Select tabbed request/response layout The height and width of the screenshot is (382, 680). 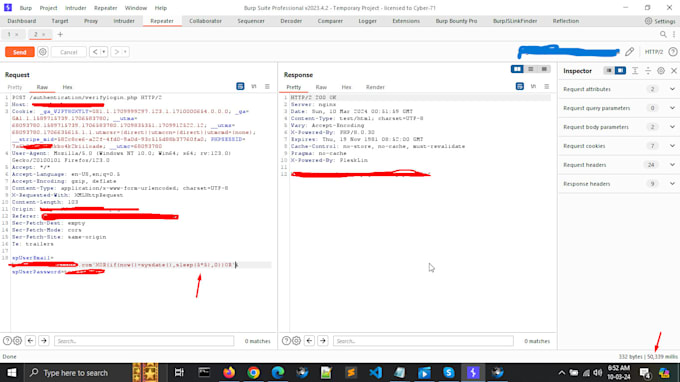(544, 69)
